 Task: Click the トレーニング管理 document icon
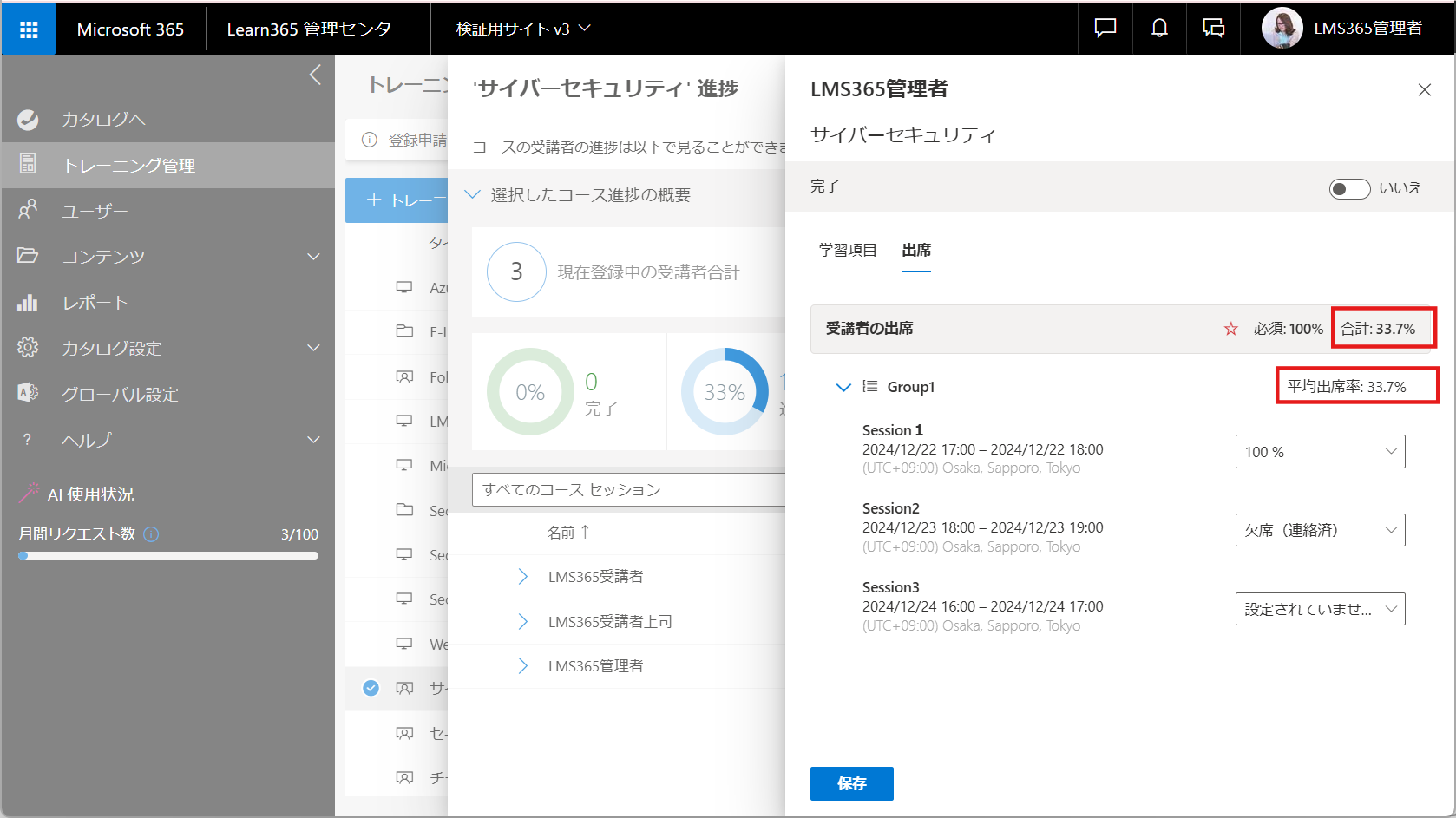point(28,163)
